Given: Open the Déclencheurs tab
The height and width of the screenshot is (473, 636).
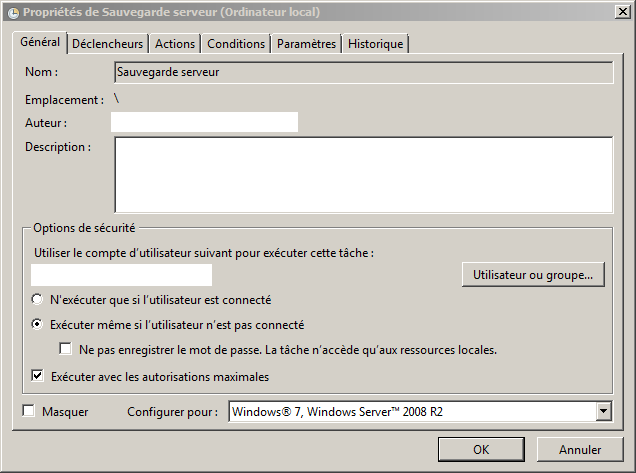Looking at the screenshot, I should [x=107, y=44].
